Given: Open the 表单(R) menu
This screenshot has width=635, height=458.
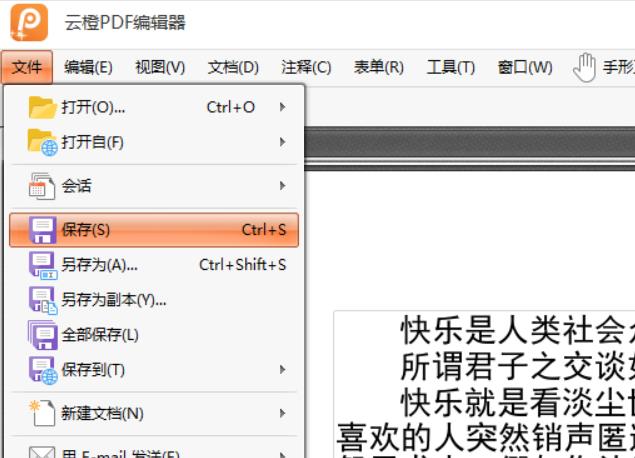Looking at the screenshot, I should pos(379,67).
